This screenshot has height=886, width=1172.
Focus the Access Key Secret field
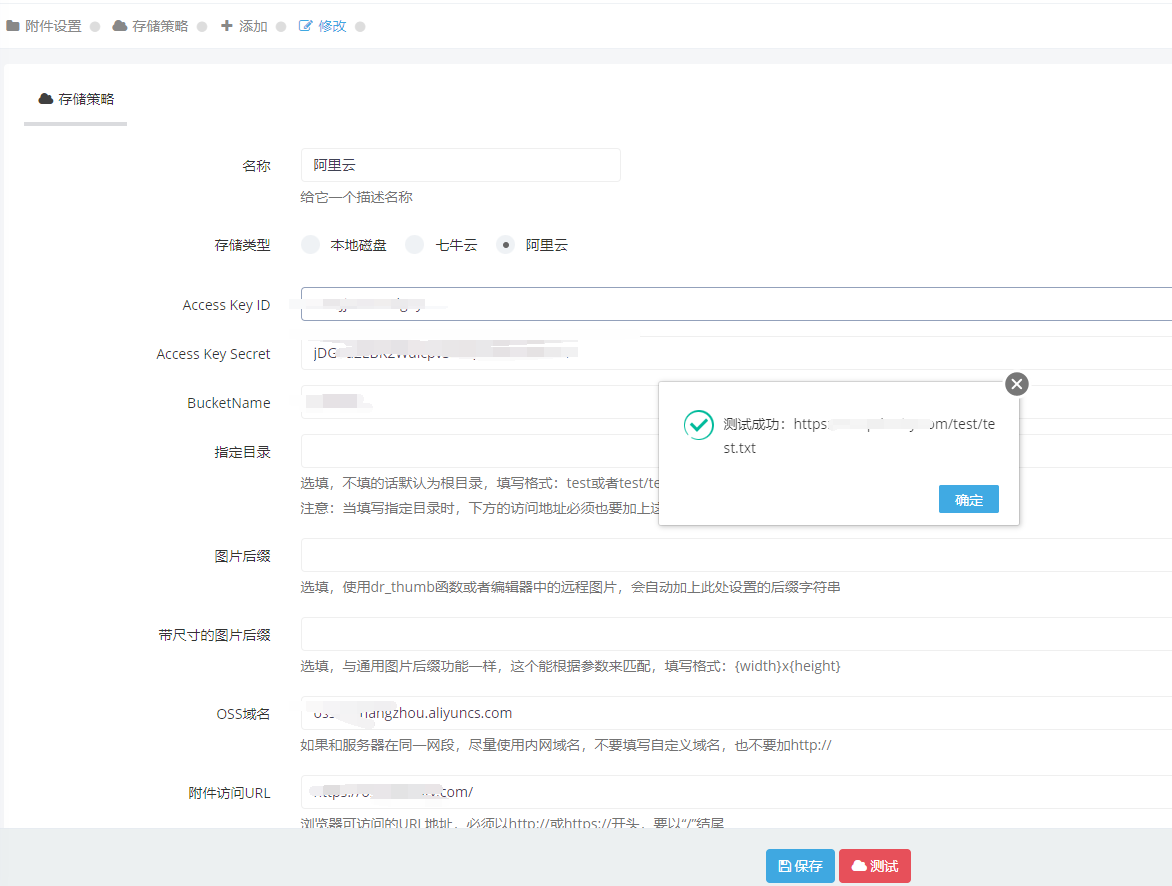736,353
